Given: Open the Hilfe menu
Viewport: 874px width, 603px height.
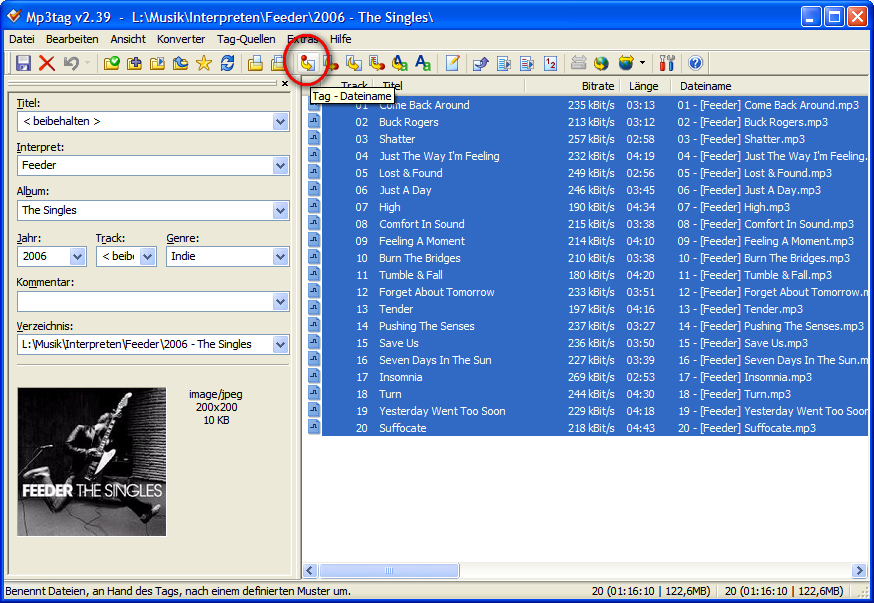Looking at the screenshot, I should [341, 39].
